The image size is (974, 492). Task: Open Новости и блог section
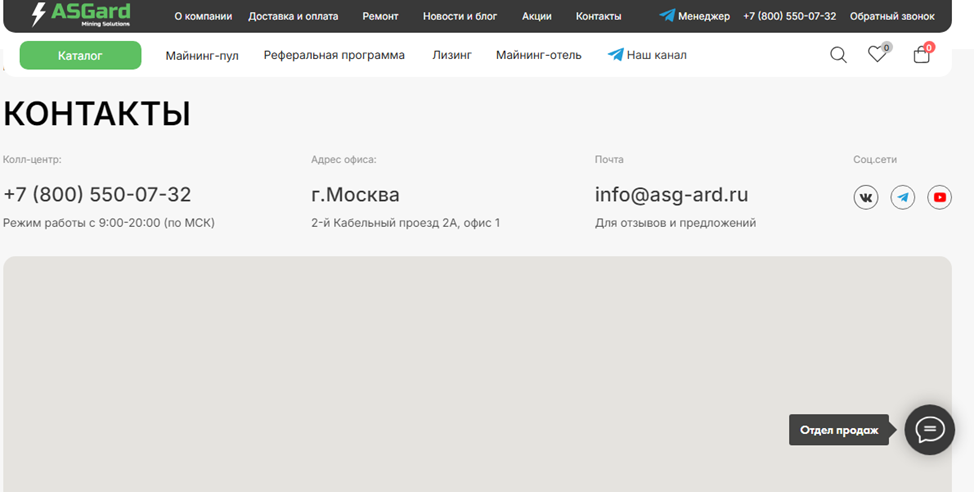pyautogui.click(x=460, y=16)
